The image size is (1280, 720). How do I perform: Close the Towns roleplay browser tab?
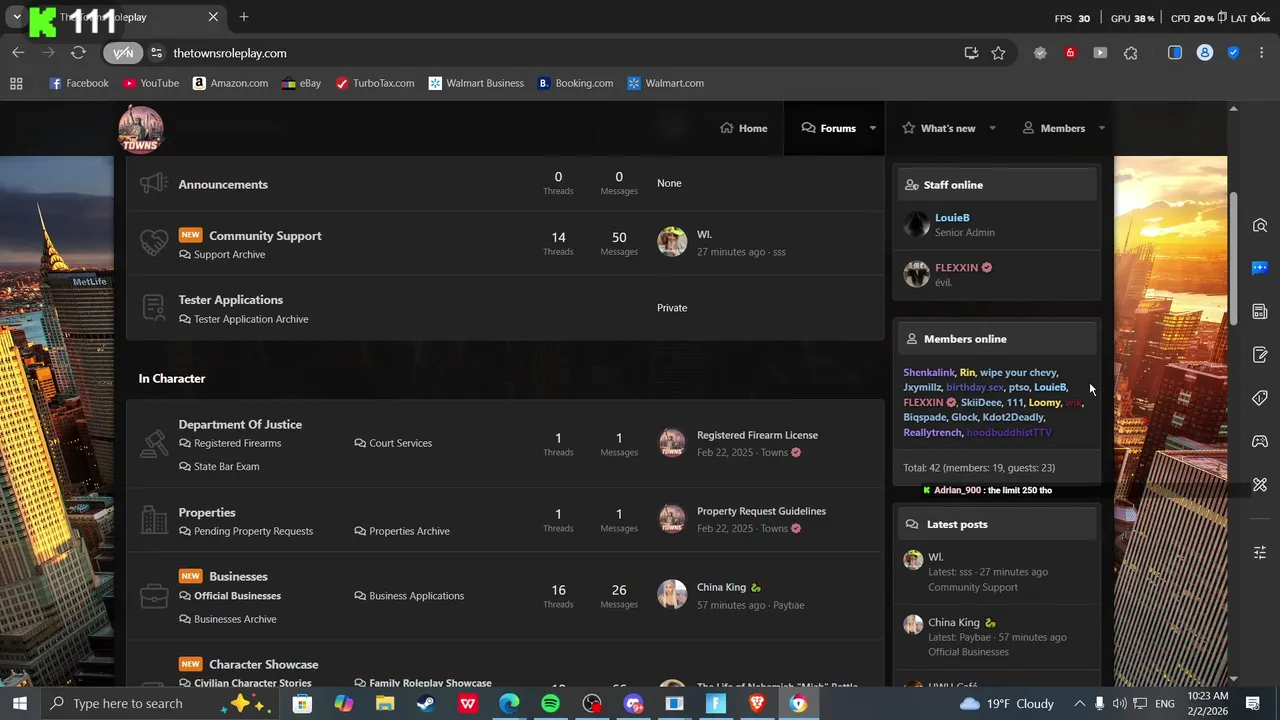[213, 17]
